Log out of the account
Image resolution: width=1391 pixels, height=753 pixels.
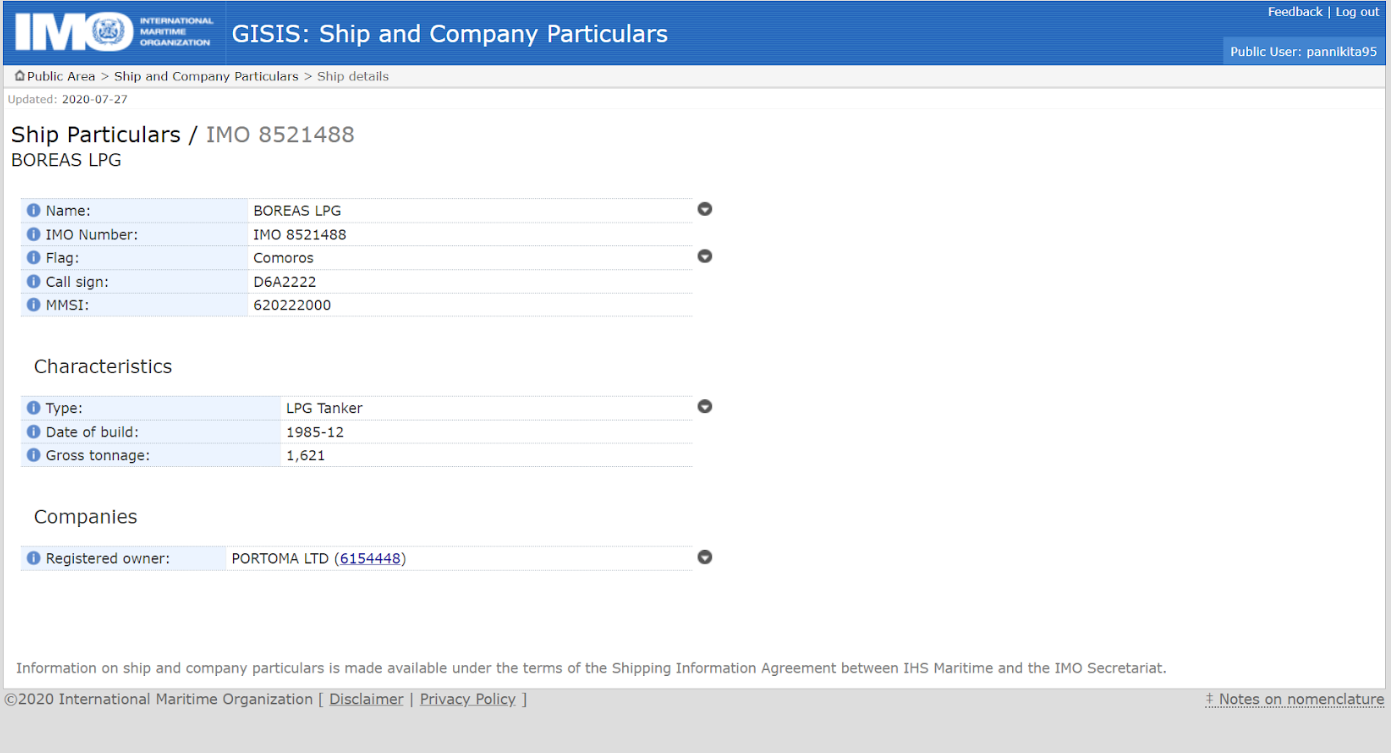coord(1357,12)
